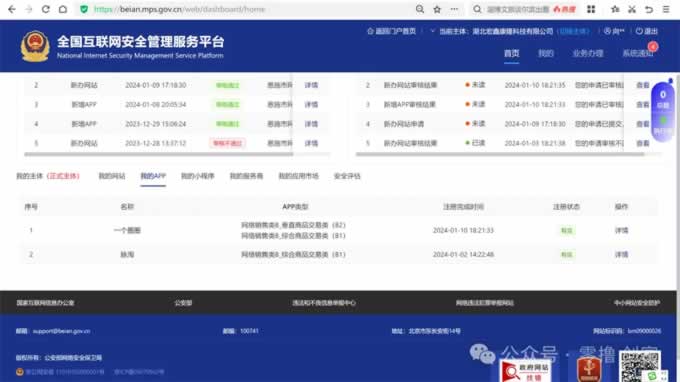The image size is (680, 382).
Task: Open the browser hamburger menu
Action: click(666, 9)
